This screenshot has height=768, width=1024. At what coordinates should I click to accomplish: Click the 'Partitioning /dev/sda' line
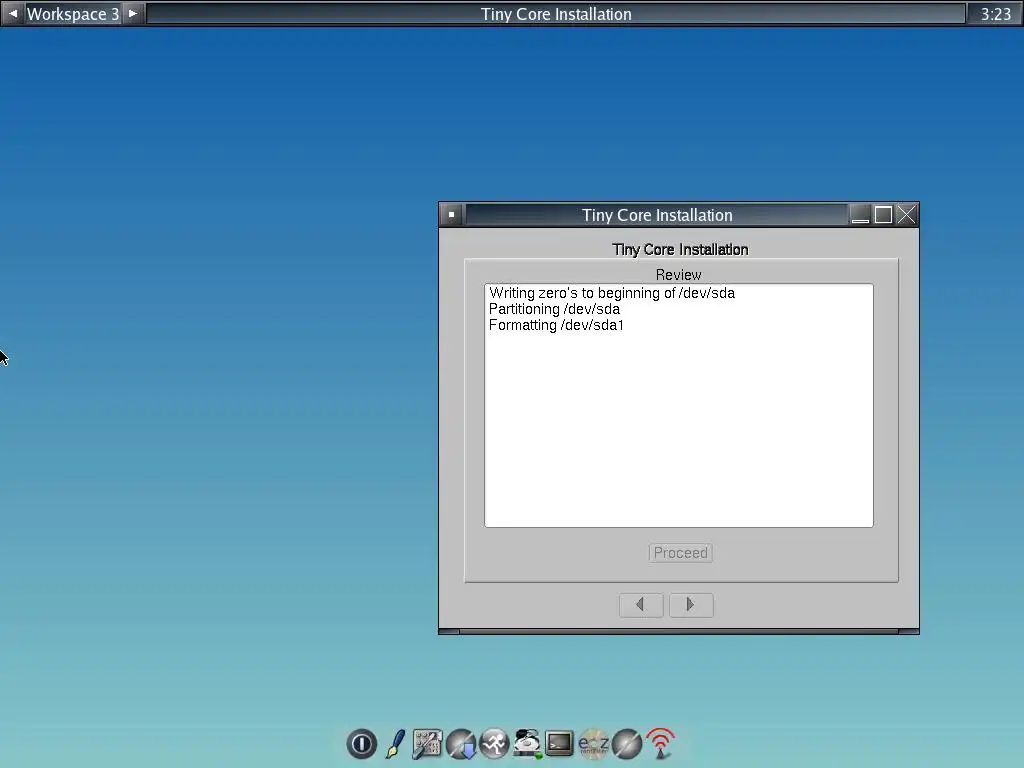554,309
